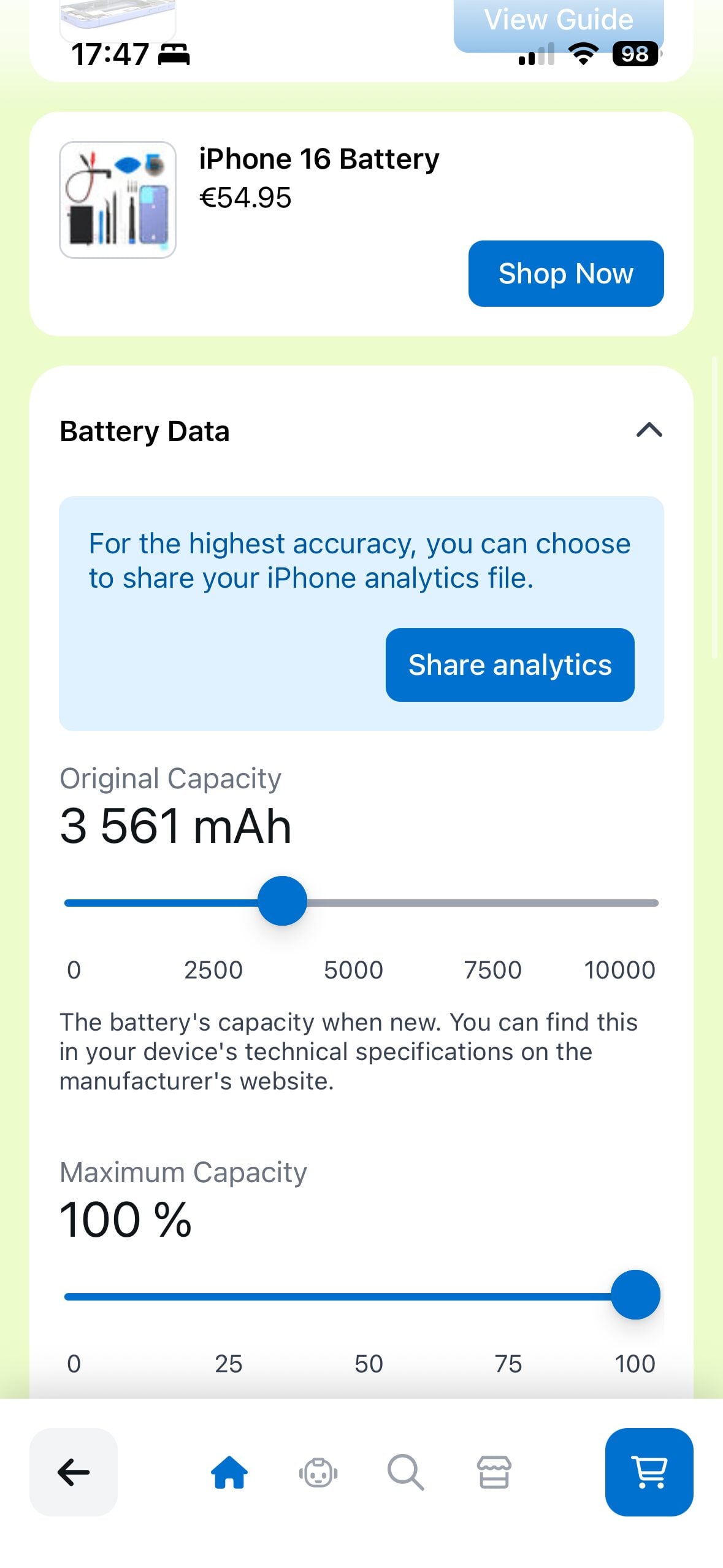This screenshot has width=723, height=1568.
Task: Tap the iPhone 16 Battery product title
Action: click(319, 159)
